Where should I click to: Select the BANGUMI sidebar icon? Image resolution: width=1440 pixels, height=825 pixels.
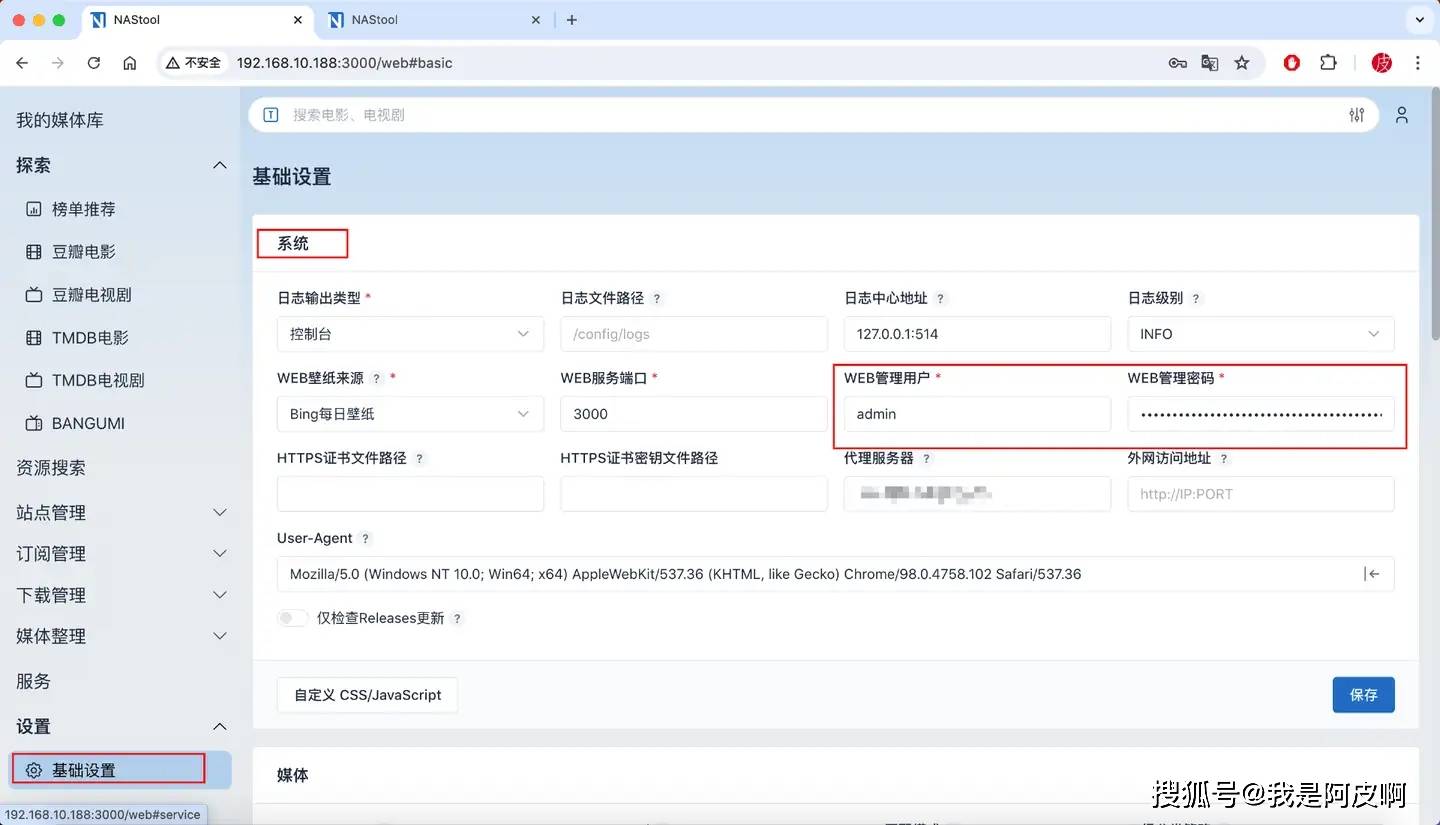point(34,423)
